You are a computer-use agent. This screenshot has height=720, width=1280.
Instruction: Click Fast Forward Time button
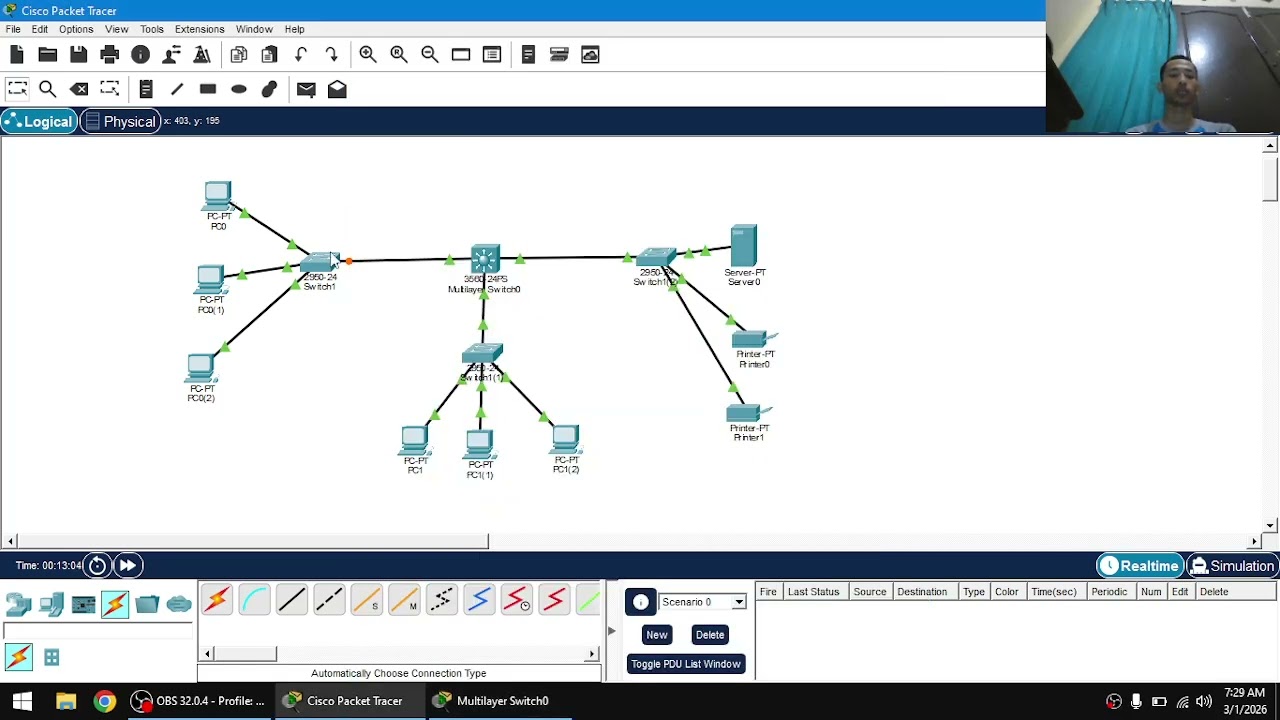pos(128,566)
